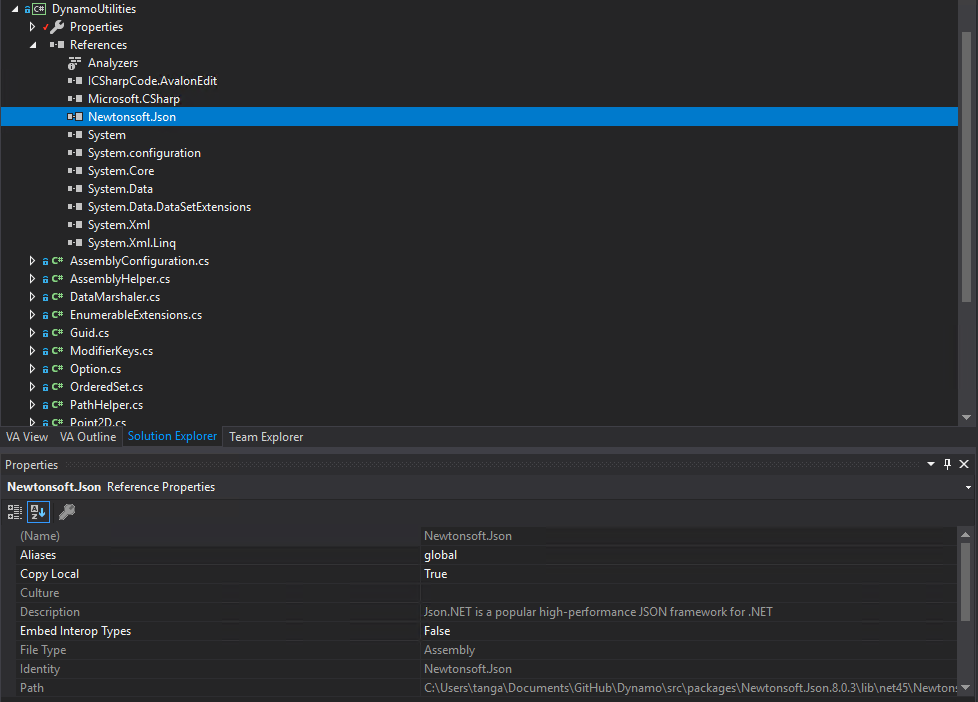Switch to Categorized view in Properties pane
The height and width of the screenshot is (702, 978).
[14, 511]
